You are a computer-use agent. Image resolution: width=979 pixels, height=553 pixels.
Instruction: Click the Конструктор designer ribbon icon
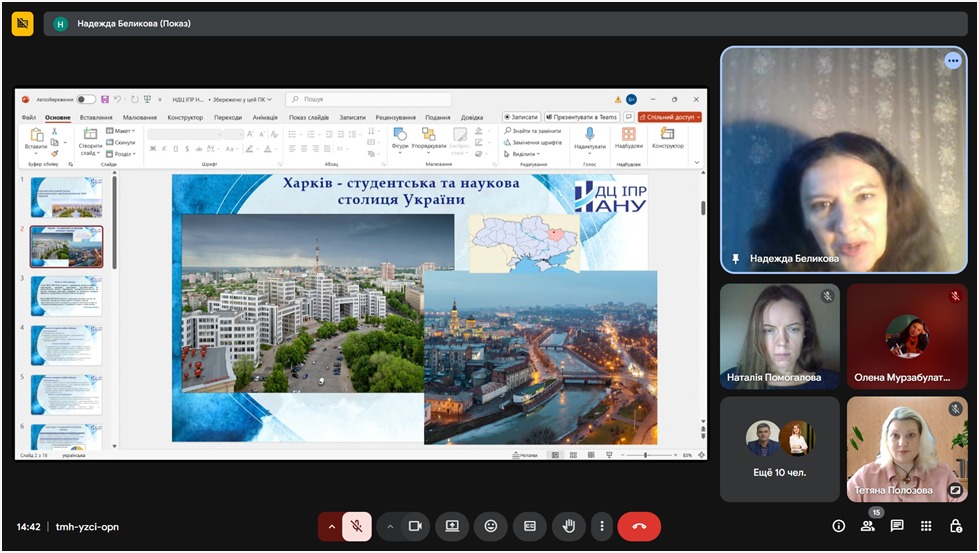tap(667, 134)
